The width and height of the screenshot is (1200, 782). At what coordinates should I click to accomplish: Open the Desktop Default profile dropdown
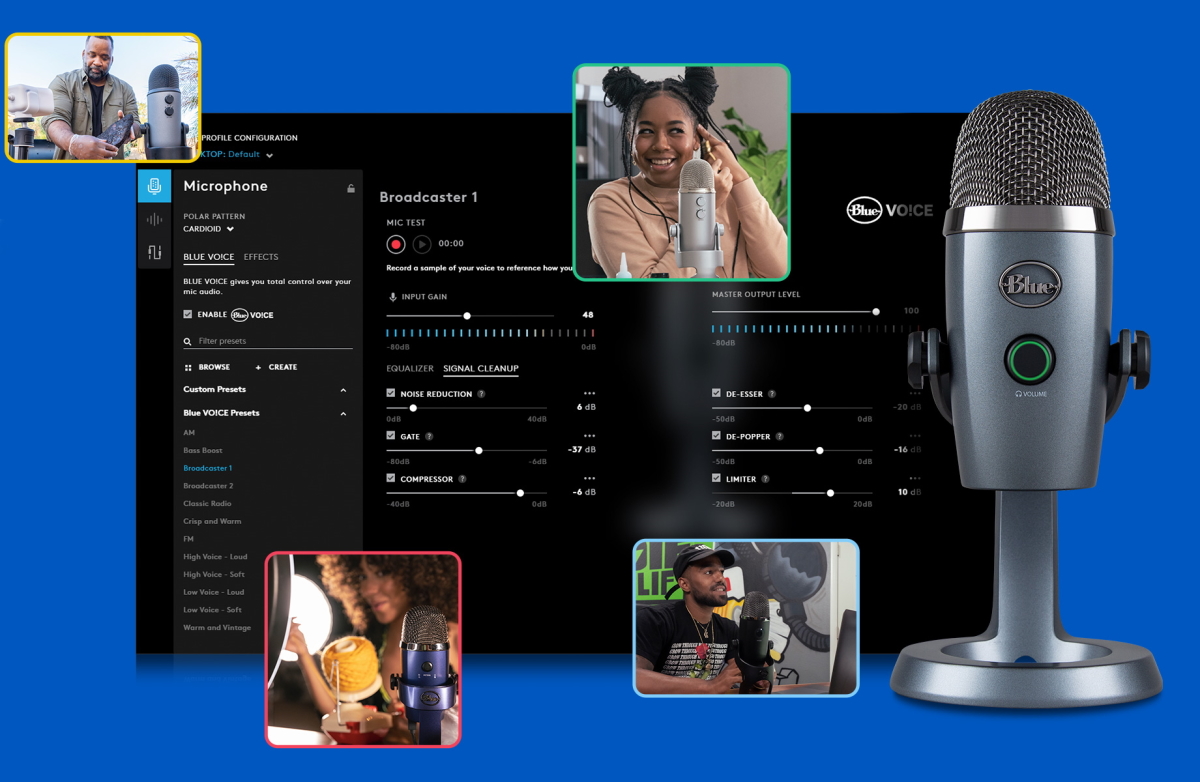coord(236,155)
